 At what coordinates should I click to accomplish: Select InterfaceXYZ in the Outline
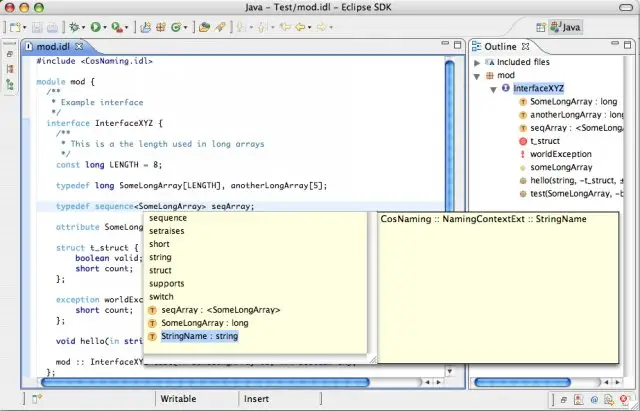point(538,88)
